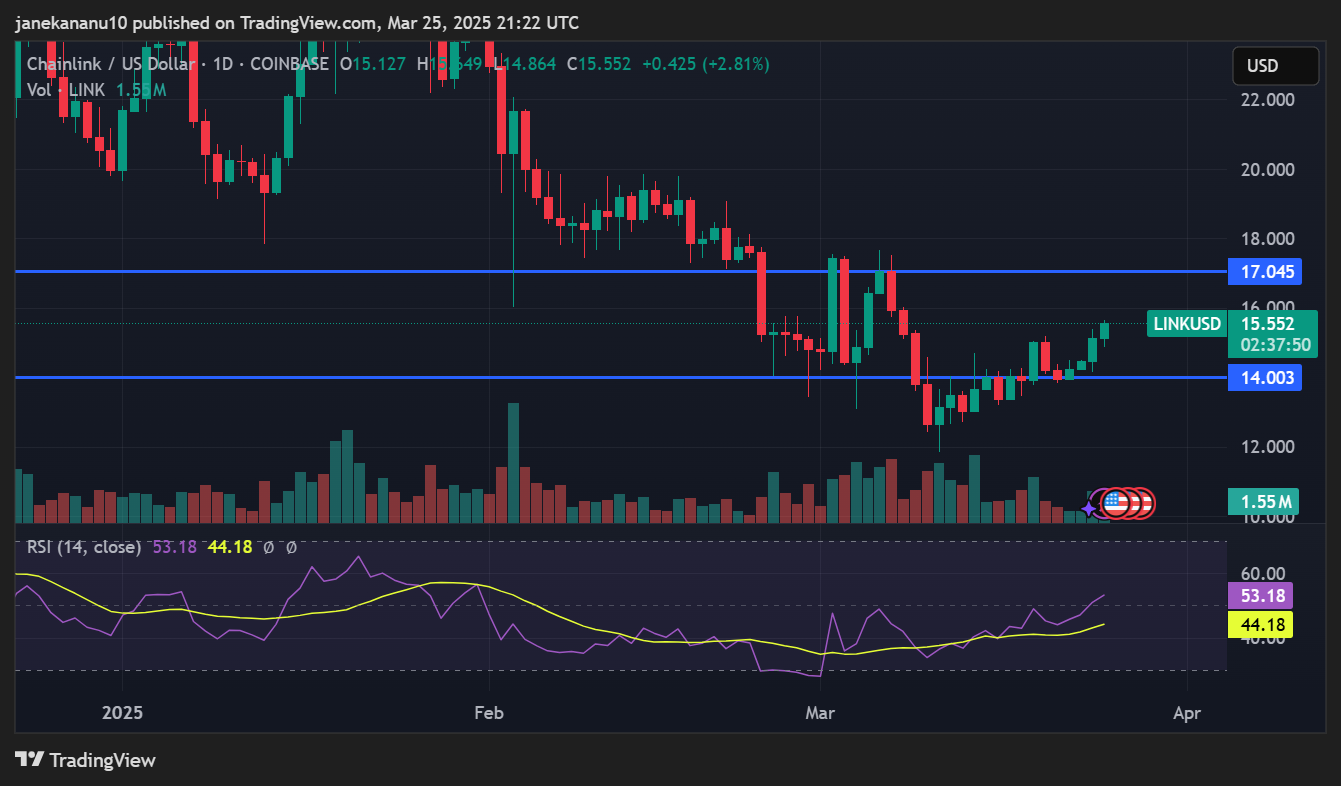Click the RSI (14, close) indicator legend
This screenshot has height=786, width=1341.
point(84,547)
